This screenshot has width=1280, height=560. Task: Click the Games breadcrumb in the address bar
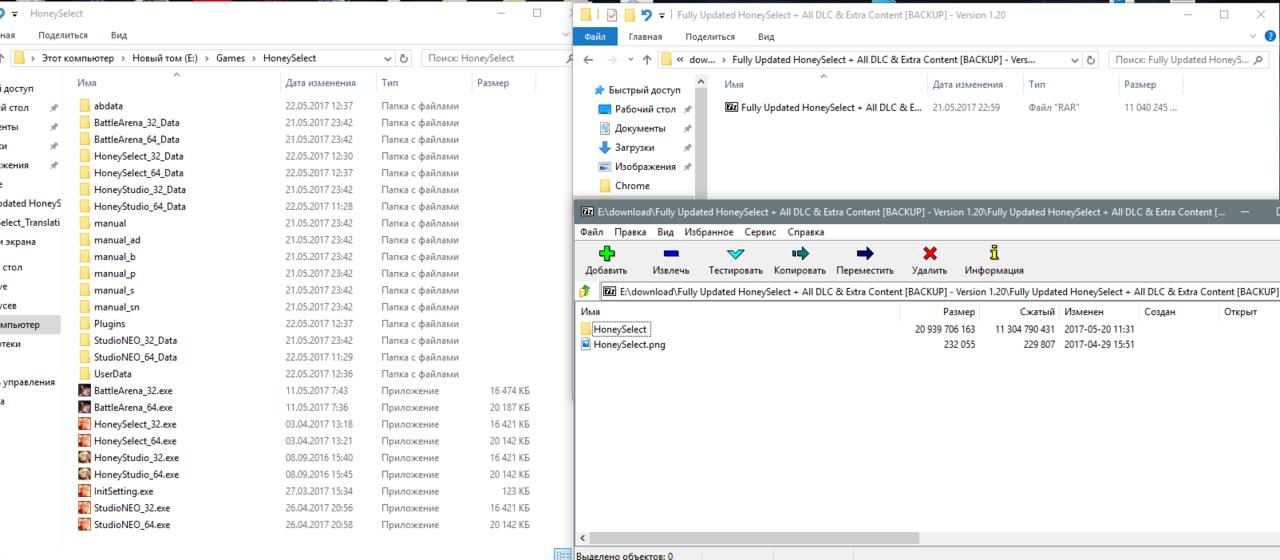pyautogui.click(x=230, y=59)
